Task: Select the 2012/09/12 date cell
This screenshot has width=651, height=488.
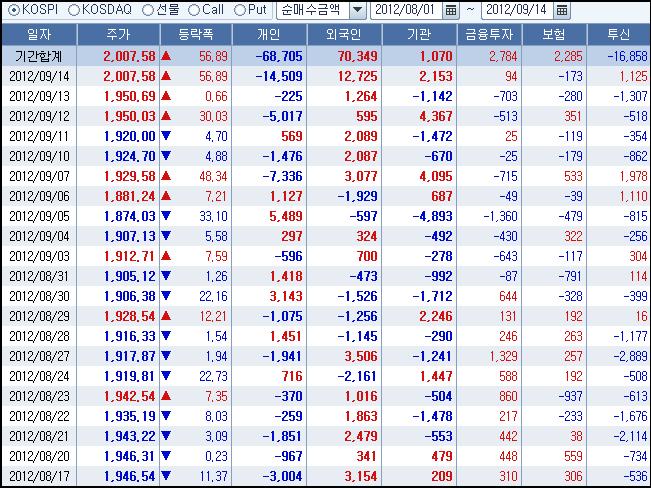Action: coord(39,116)
